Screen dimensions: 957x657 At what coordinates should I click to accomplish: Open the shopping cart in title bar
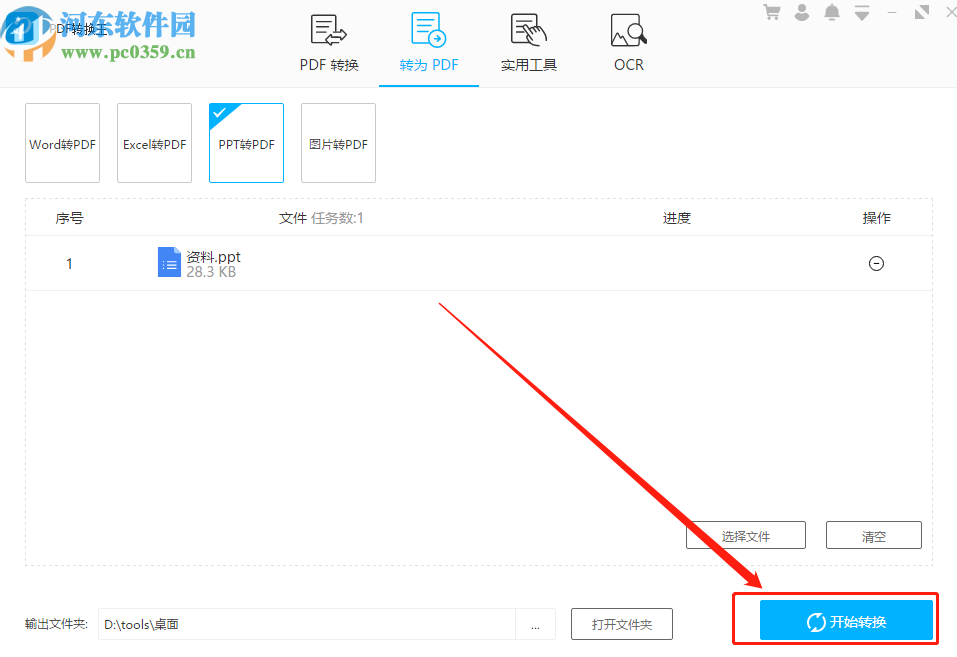pos(771,12)
